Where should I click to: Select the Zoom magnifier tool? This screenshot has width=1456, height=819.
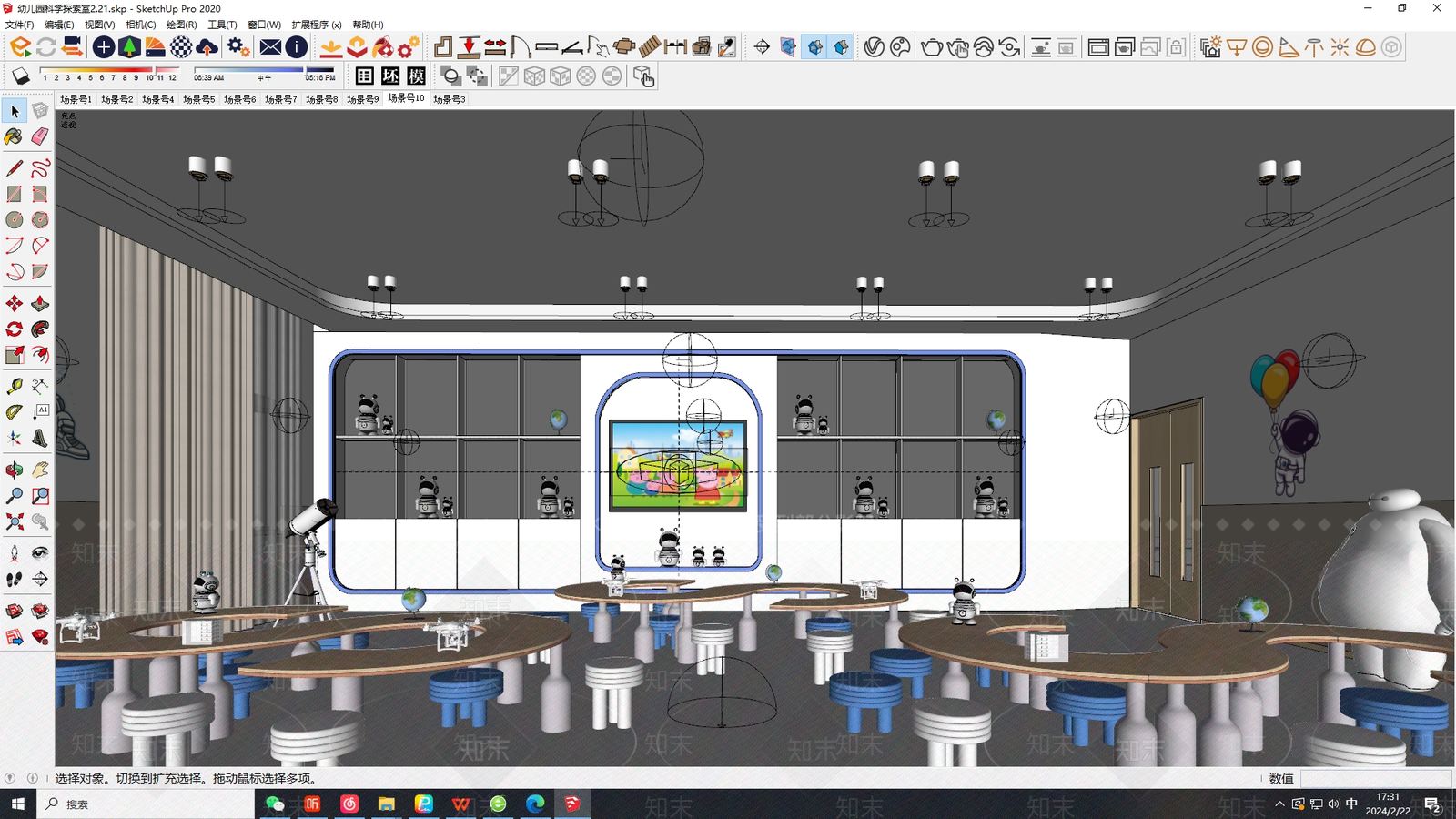point(15,496)
